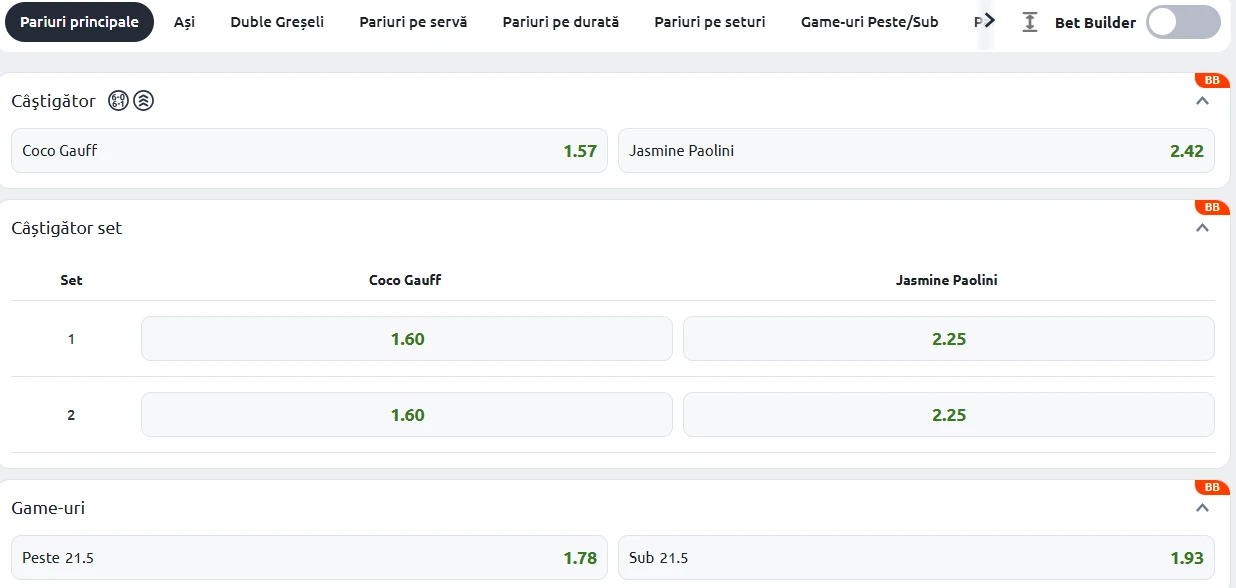
Task: Enable the Bet Builder switch
Action: [x=1182, y=22]
